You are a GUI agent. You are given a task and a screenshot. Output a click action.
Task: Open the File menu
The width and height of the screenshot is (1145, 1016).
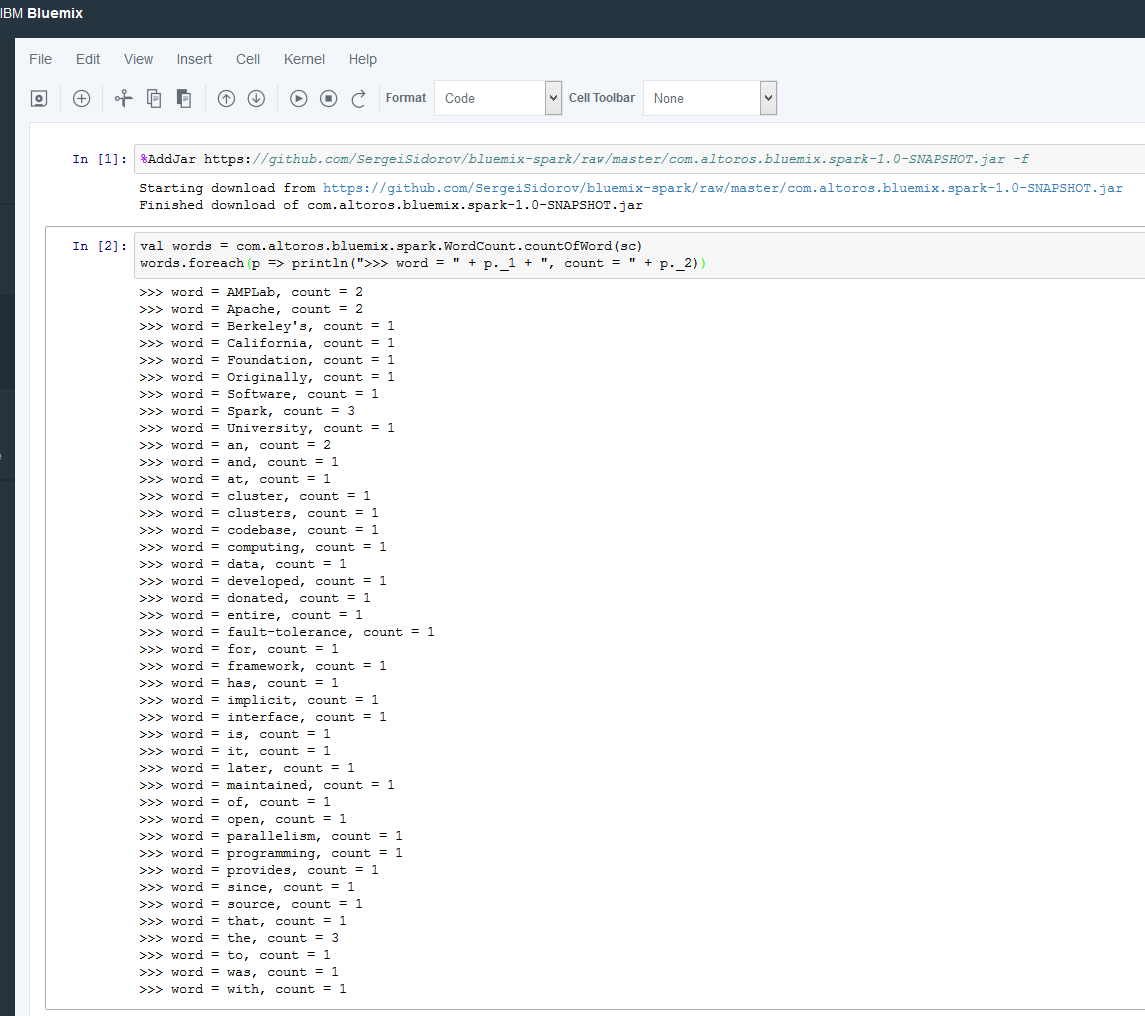pos(40,59)
